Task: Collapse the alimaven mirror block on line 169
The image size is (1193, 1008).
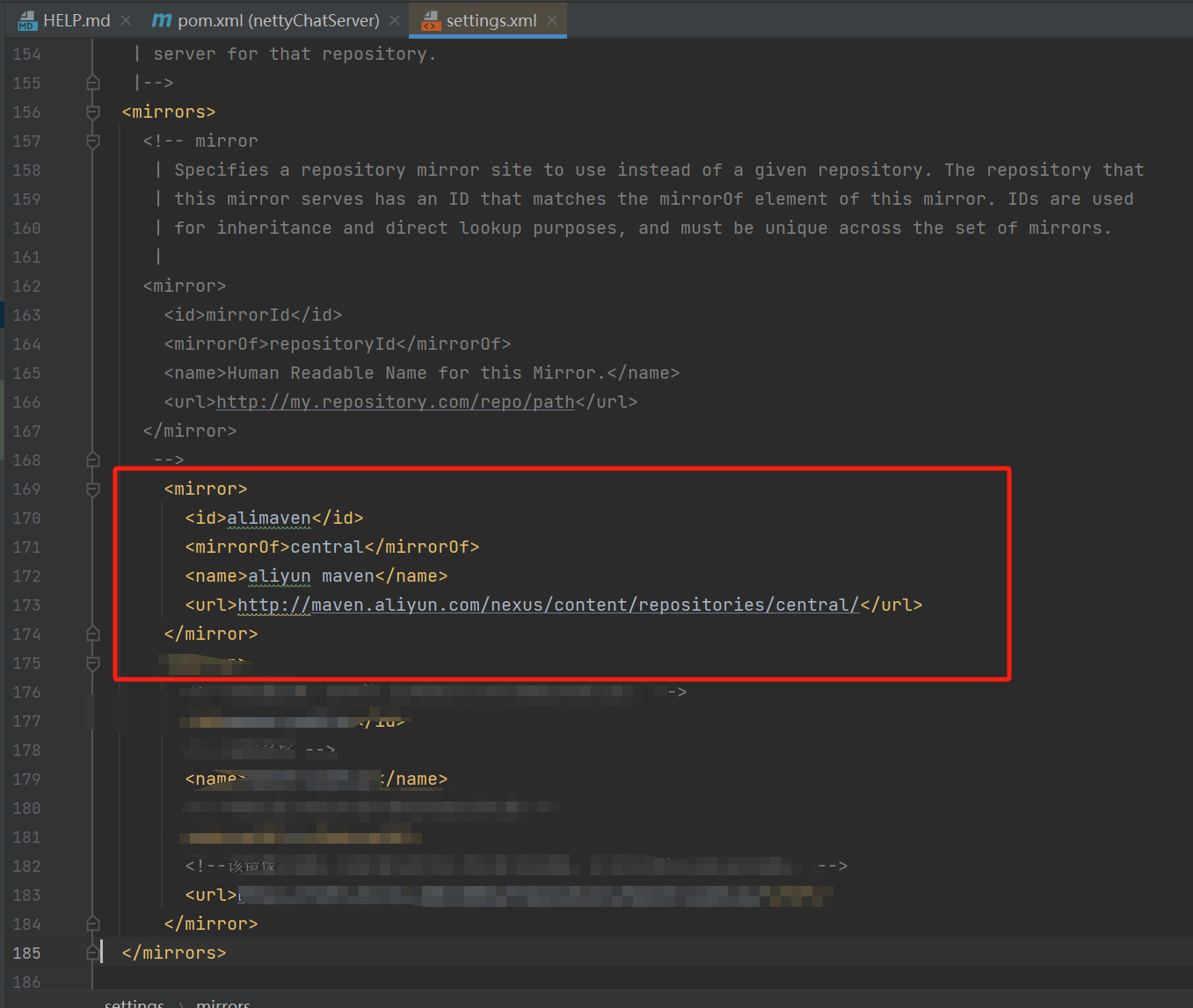Action: [x=93, y=489]
